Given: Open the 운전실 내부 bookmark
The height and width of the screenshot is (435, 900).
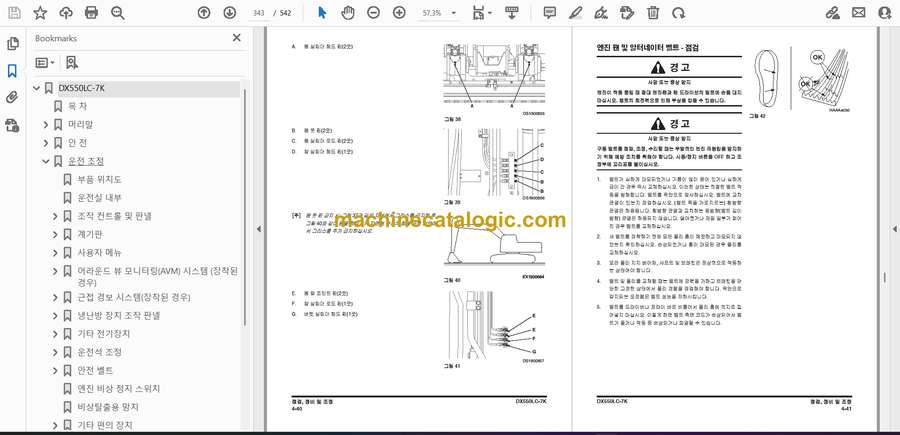Looking at the screenshot, I should pyautogui.click(x=99, y=198).
